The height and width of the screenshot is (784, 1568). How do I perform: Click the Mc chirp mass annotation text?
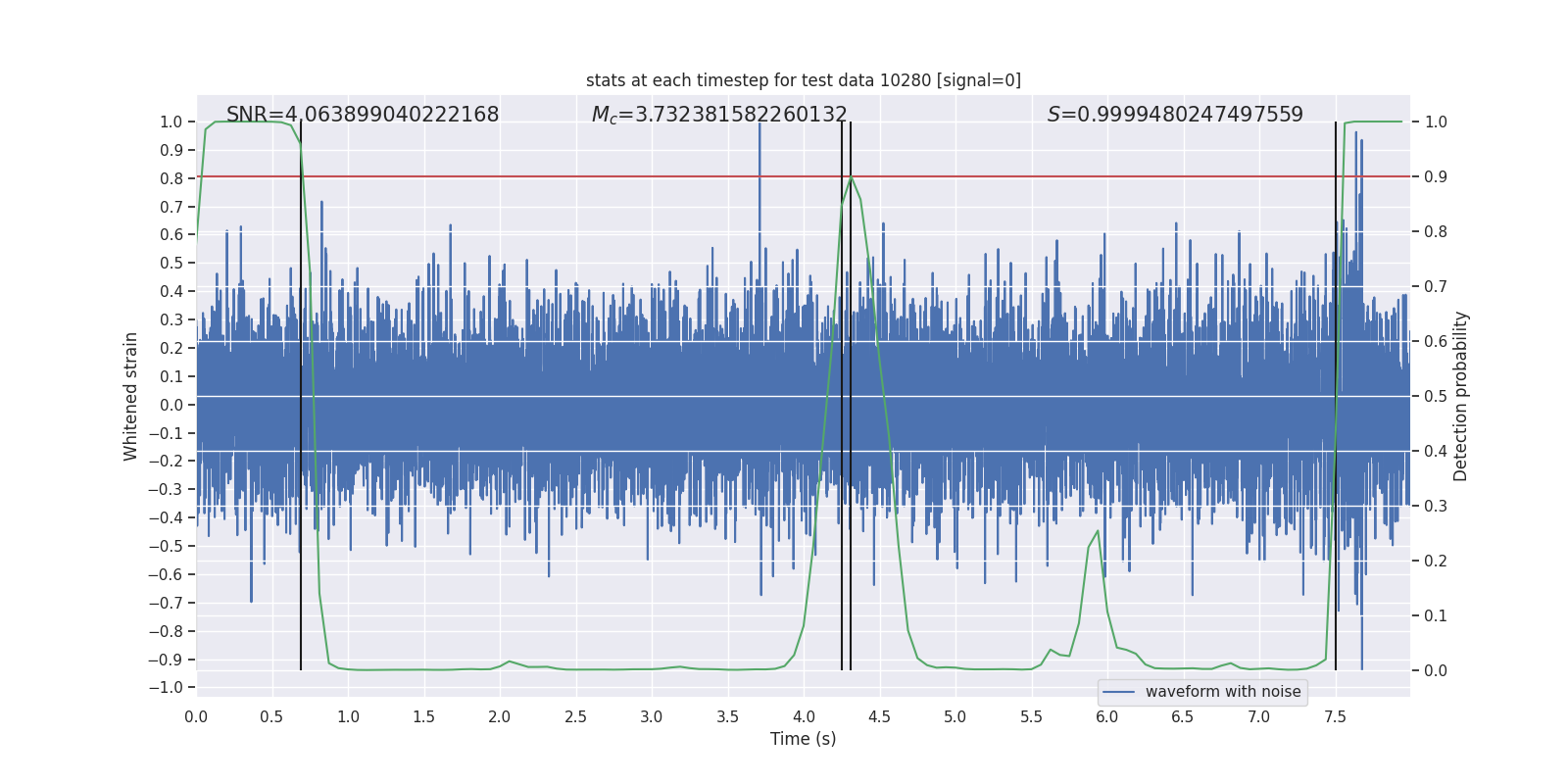point(719,115)
